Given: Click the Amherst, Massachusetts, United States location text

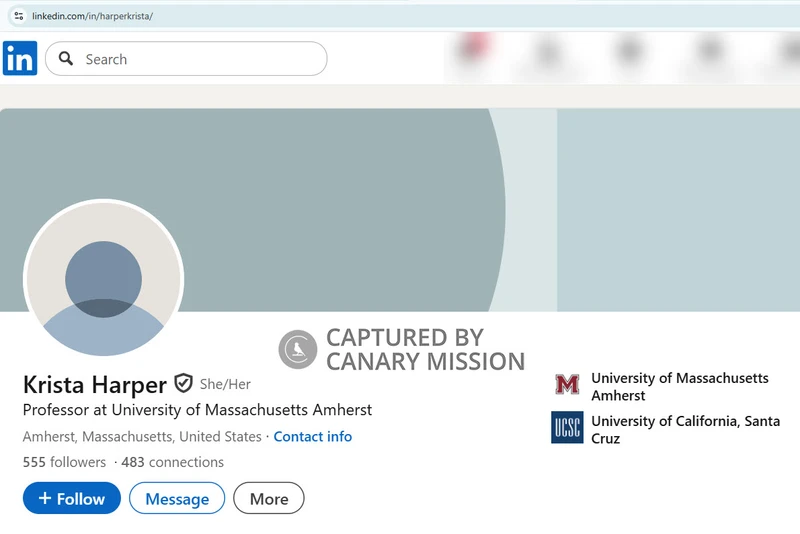Looking at the screenshot, I should (x=142, y=437).
